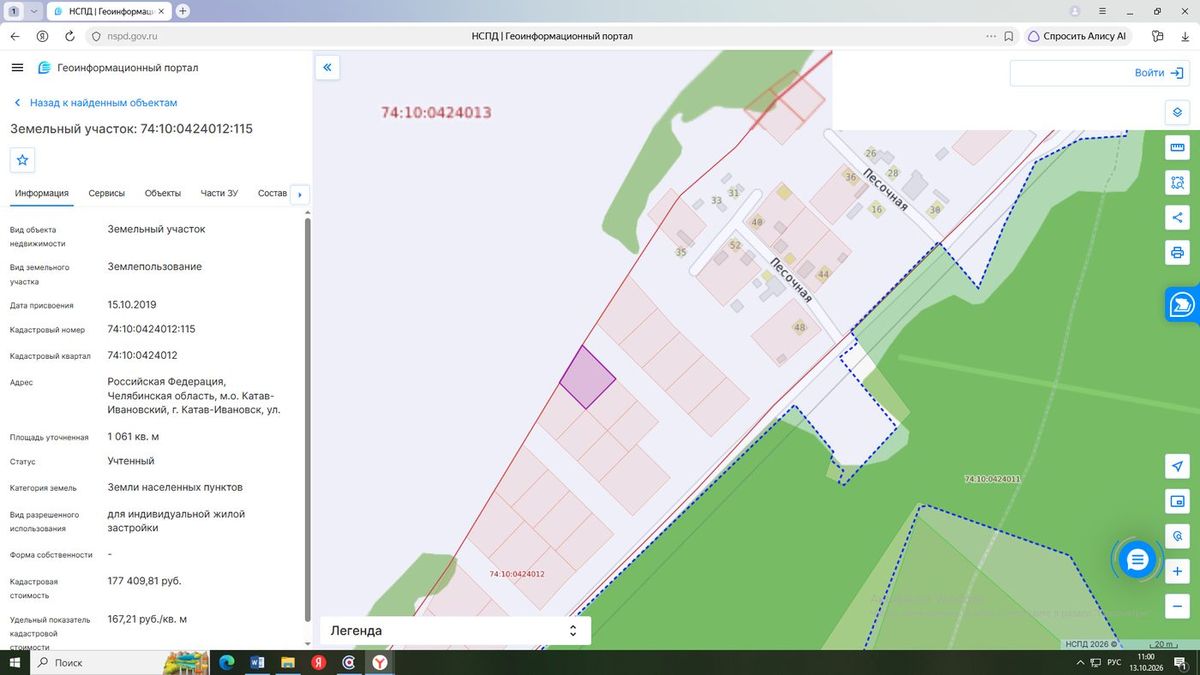Screen dimensions: 1200x675
Task: Select cadastral number text 74:10:0424012:115 in info row
Action: (151, 329)
